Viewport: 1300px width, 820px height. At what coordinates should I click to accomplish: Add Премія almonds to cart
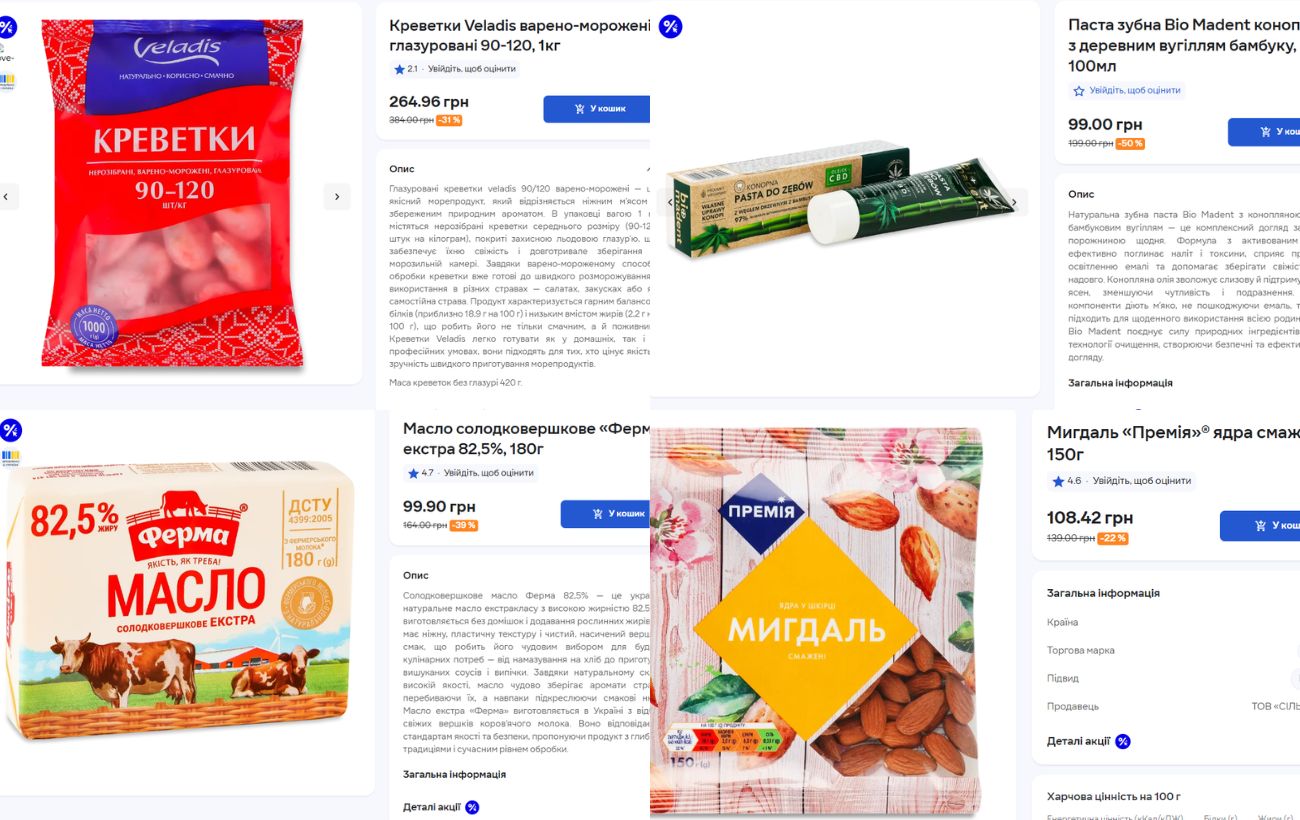point(1260,526)
